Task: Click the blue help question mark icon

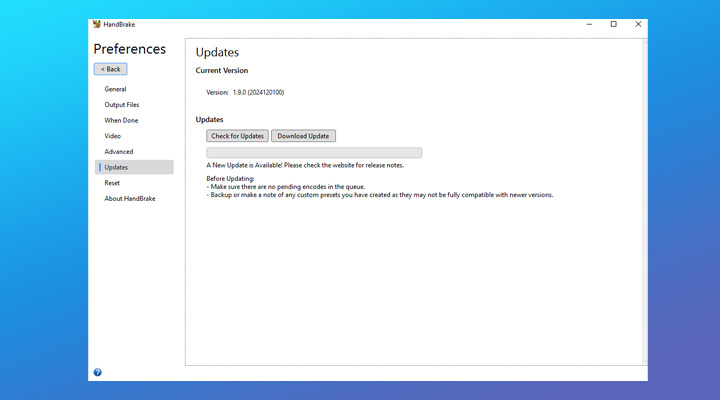Action: click(97, 372)
